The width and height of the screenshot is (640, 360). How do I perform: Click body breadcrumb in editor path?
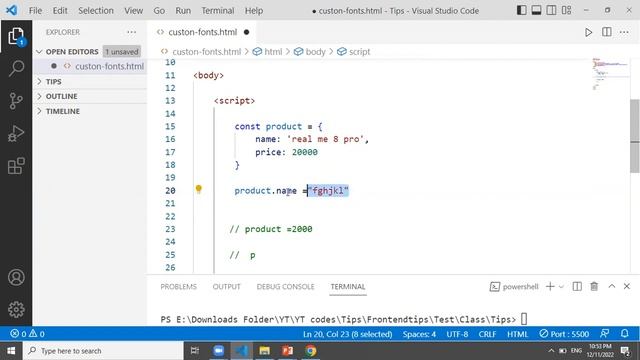pos(311,52)
